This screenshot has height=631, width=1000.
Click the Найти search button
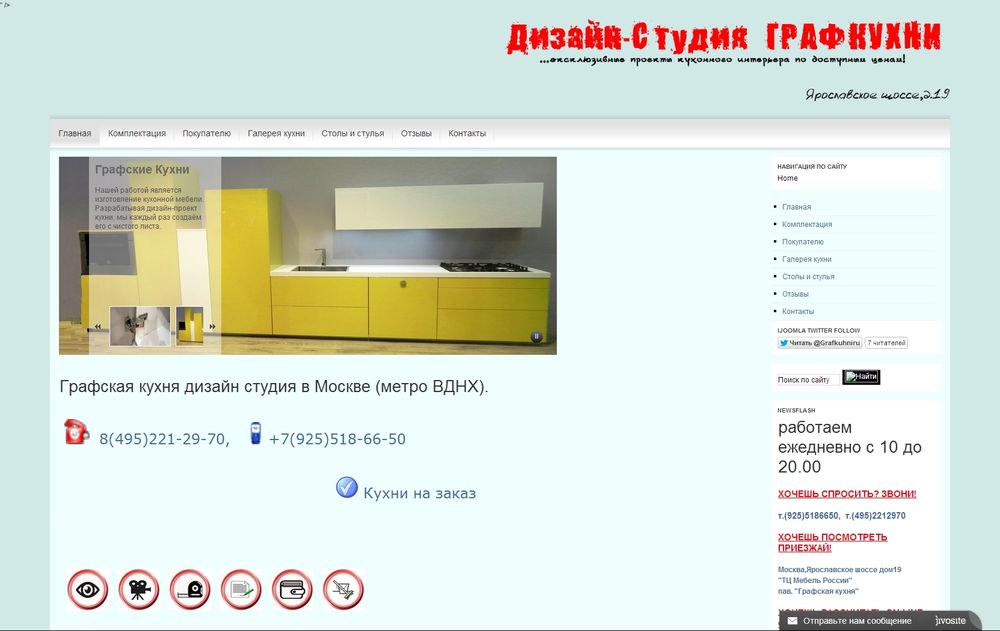[861, 377]
